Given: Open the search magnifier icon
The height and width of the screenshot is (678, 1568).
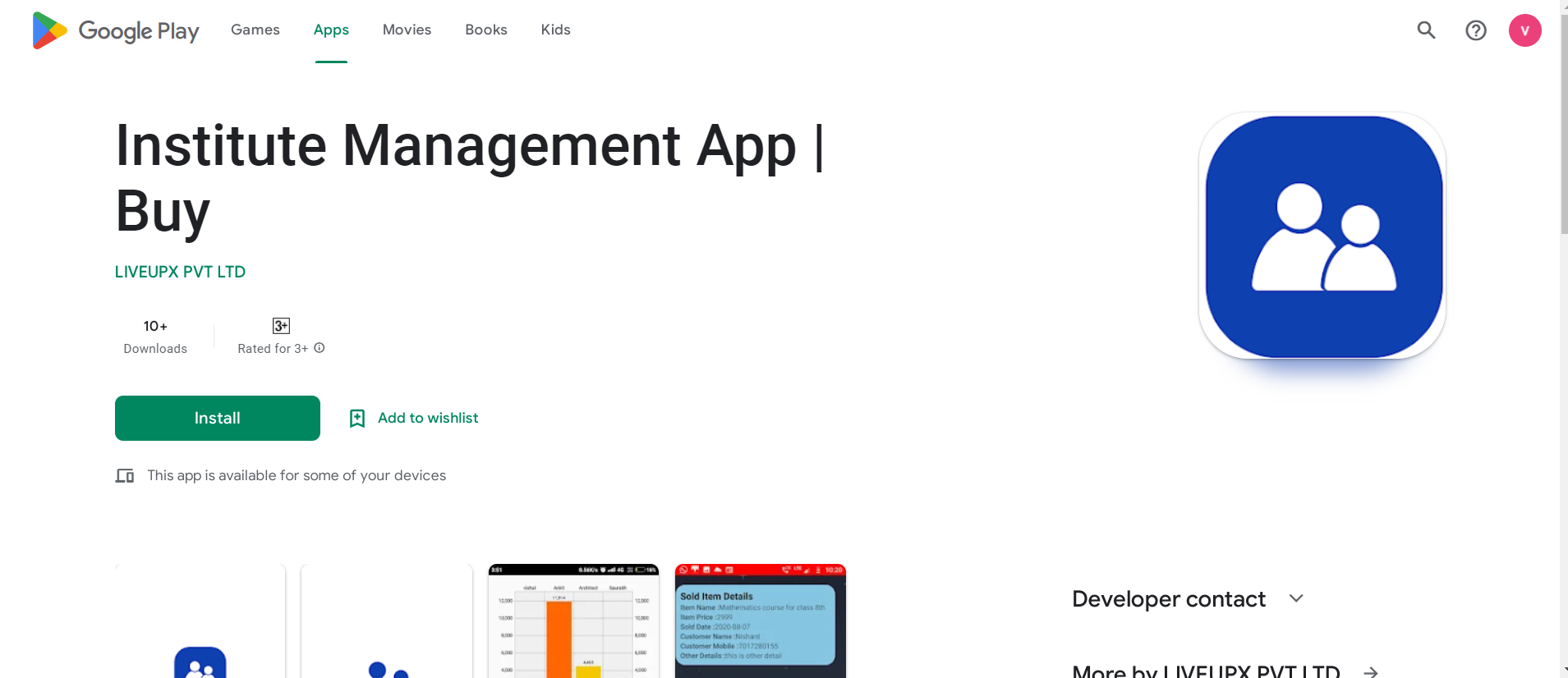Looking at the screenshot, I should [x=1426, y=30].
